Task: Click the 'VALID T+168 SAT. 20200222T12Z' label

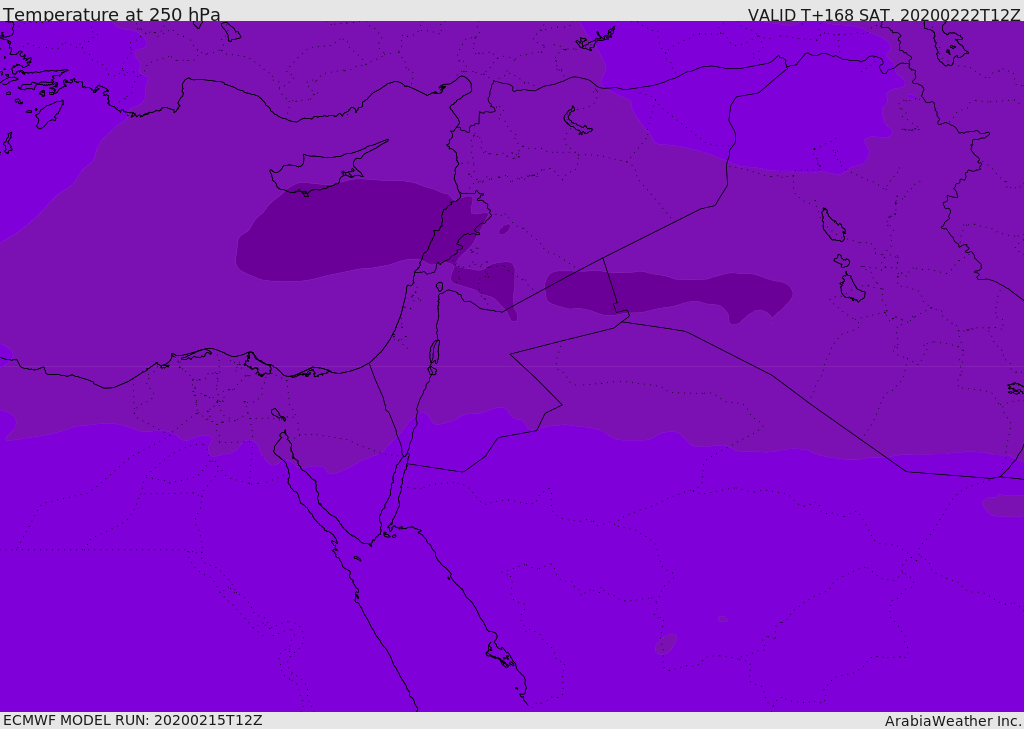Action: [x=884, y=15]
